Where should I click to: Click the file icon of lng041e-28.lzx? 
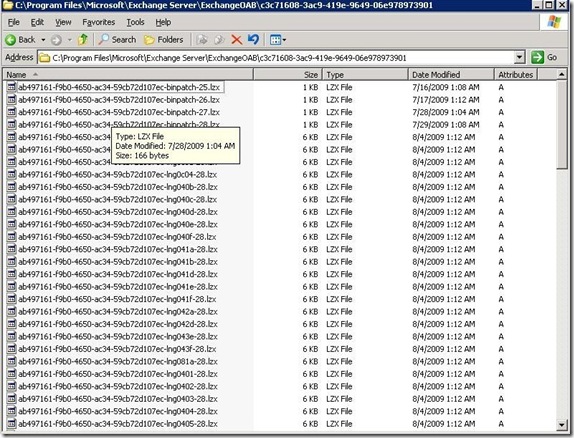click(x=12, y=286)
